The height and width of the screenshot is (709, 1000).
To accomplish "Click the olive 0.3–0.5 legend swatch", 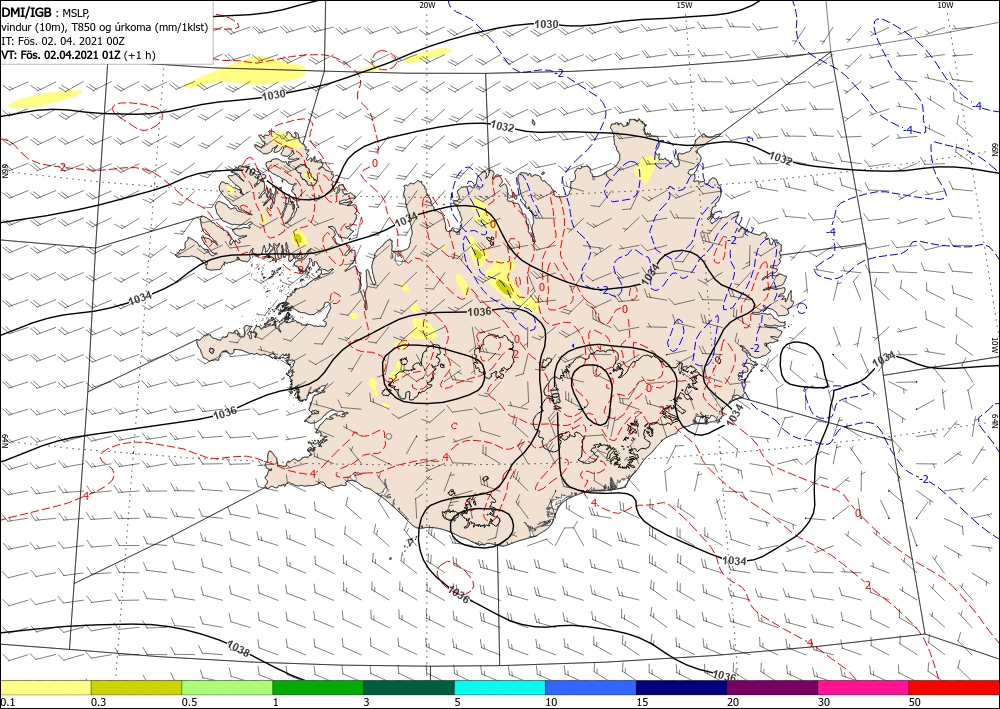I will click(x=136, y=687).
